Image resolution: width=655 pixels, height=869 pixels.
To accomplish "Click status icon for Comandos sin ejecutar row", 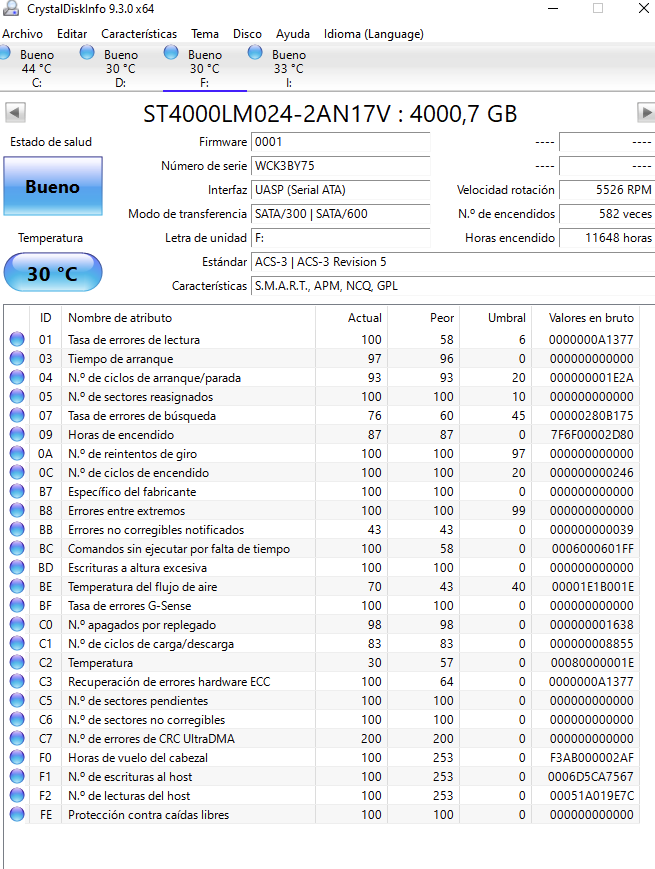I will 17,548.
